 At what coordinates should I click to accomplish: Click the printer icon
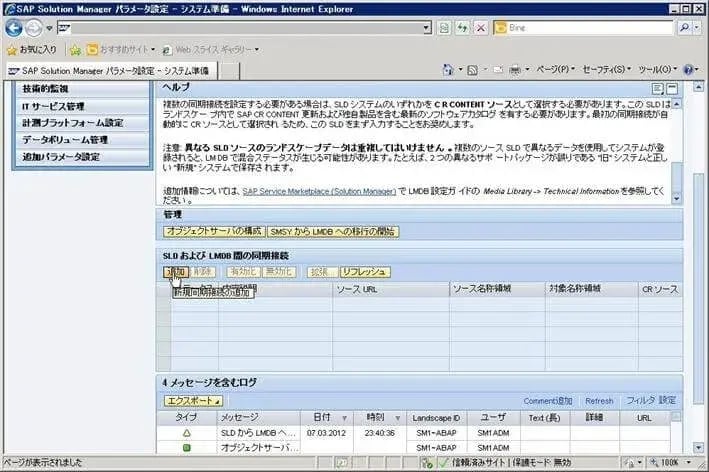click(515, 70)
